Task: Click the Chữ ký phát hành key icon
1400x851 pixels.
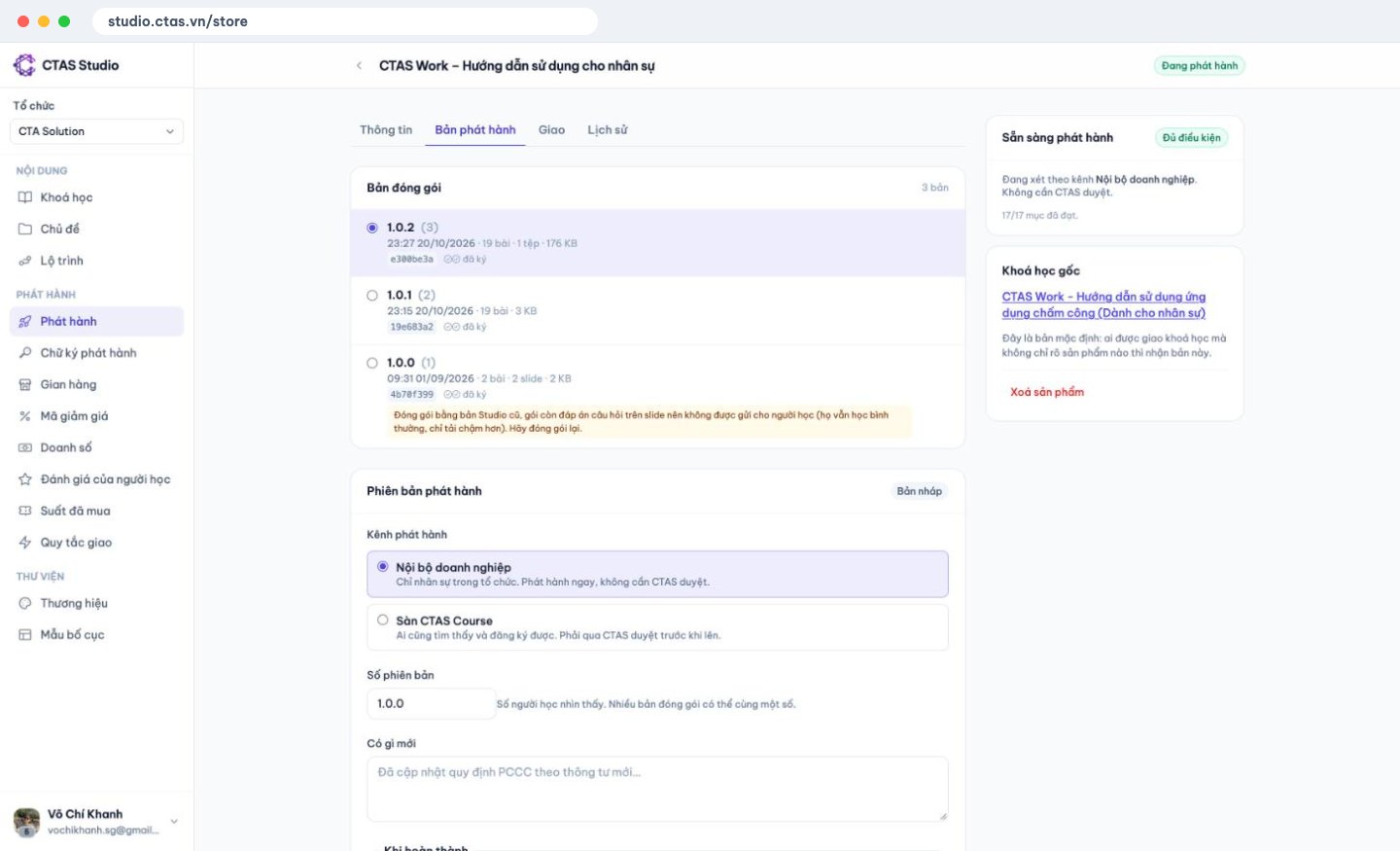Action: pos(25,353)
